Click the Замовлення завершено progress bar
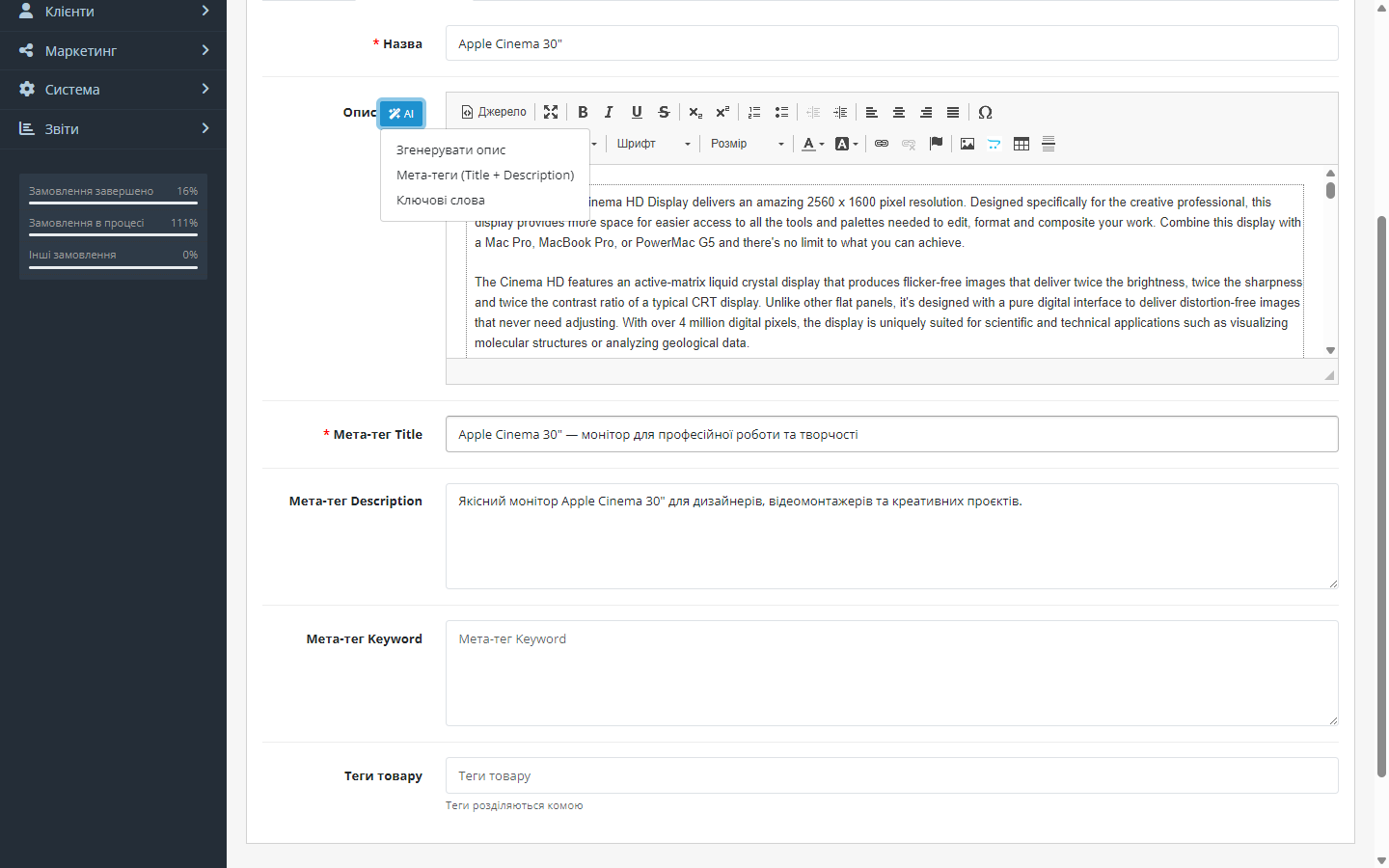This screenshot has width=1389, height=868. (x=113, y=203)
